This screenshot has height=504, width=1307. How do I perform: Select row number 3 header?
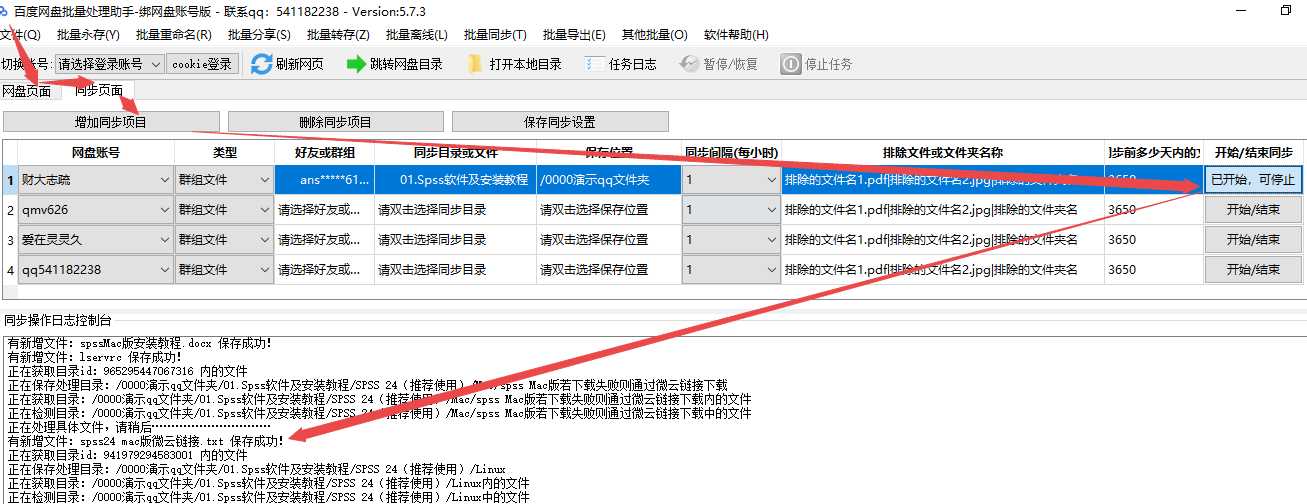(x=10, y=240)
